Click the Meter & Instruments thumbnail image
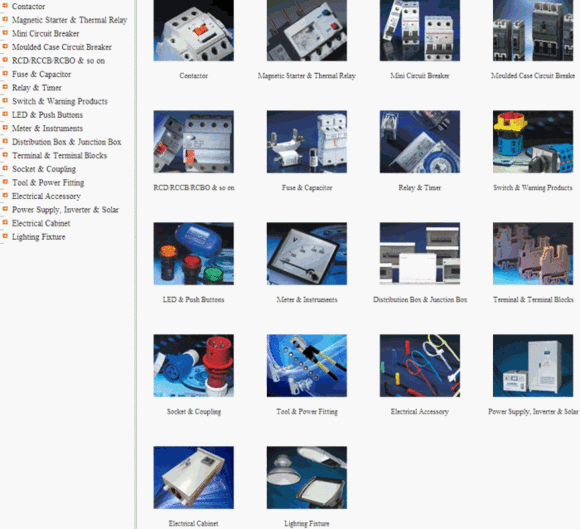Viewport: 580px width, 529px height. (x=307, y=254)
